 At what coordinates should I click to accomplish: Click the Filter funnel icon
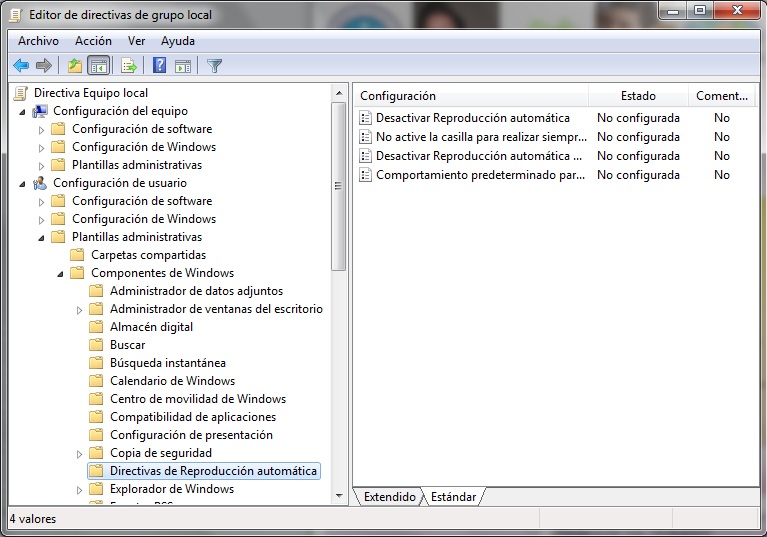tap(214, 65)
